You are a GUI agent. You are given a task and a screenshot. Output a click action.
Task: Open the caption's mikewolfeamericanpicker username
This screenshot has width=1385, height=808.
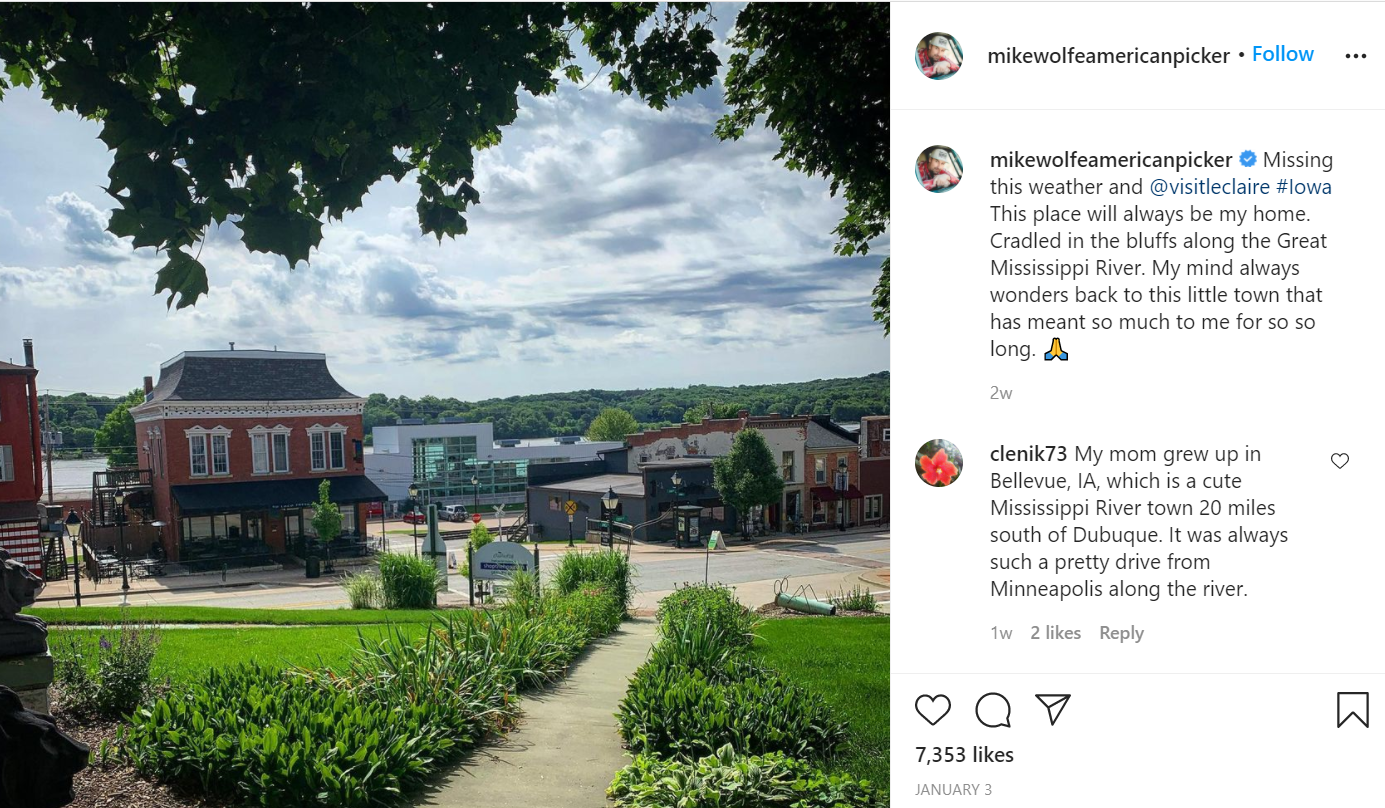(x=1111, y=160)
